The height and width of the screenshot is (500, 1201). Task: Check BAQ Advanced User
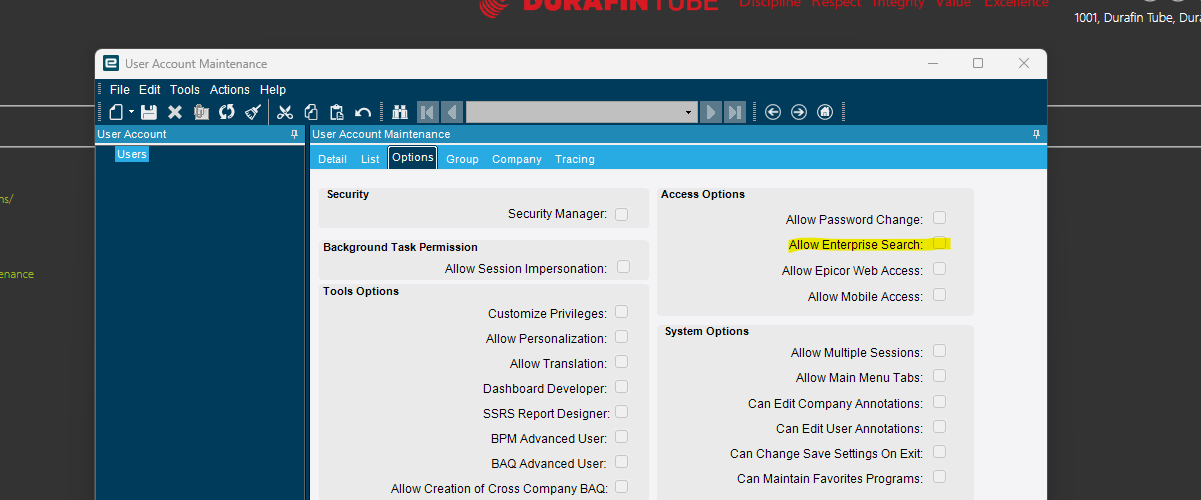[x=622, y=462]
